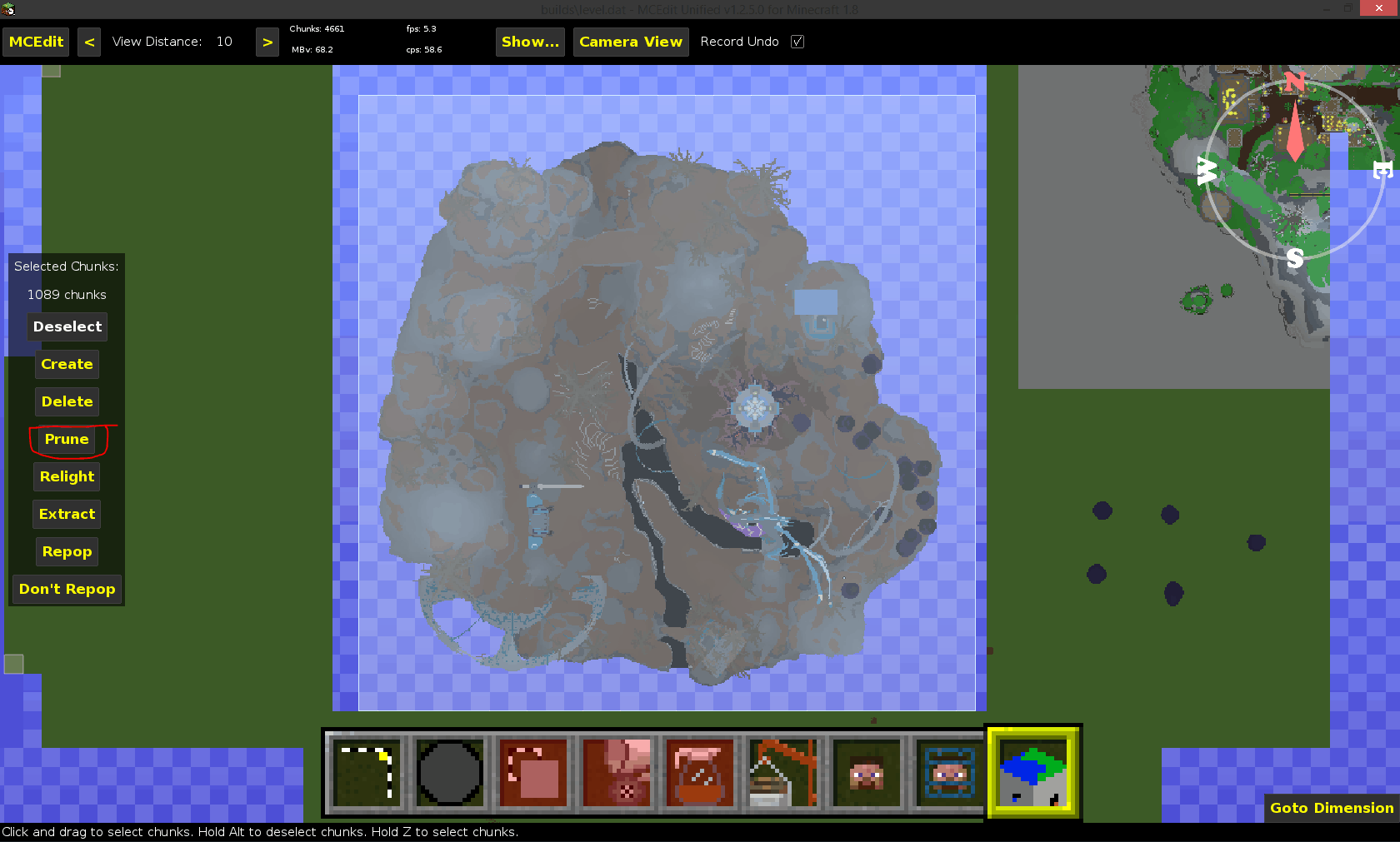Extract the selected chunks
This screenshot has height=842, width=1400.
(67, 514)
